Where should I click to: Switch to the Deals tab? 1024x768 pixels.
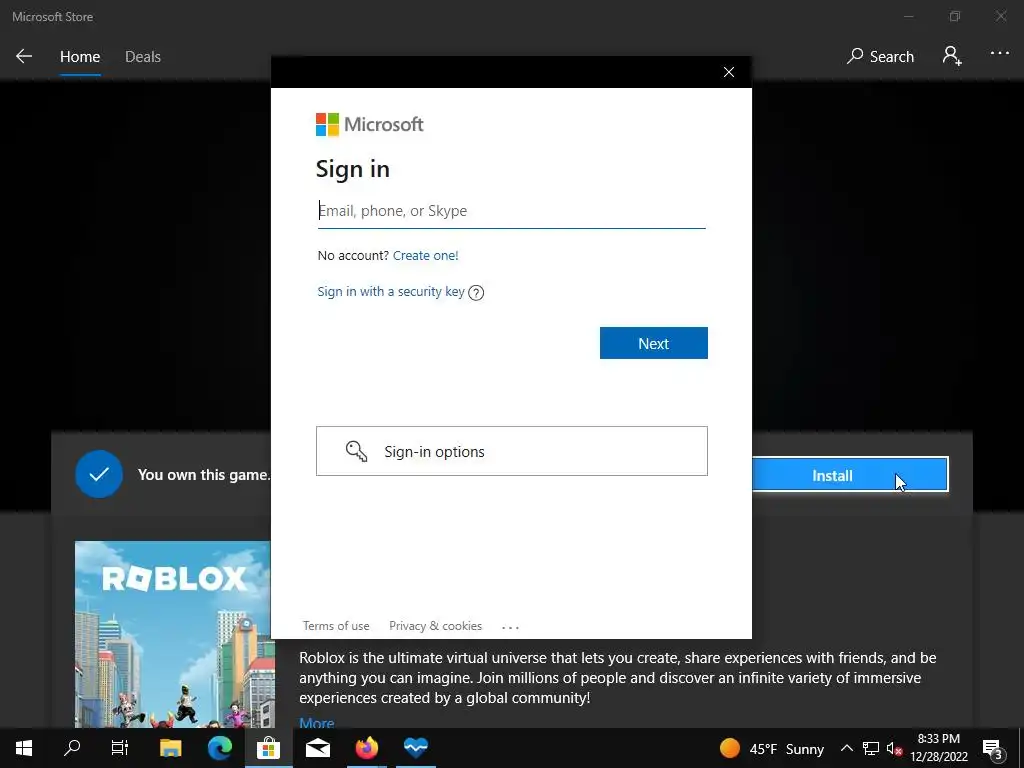click(x=143, y=56)
